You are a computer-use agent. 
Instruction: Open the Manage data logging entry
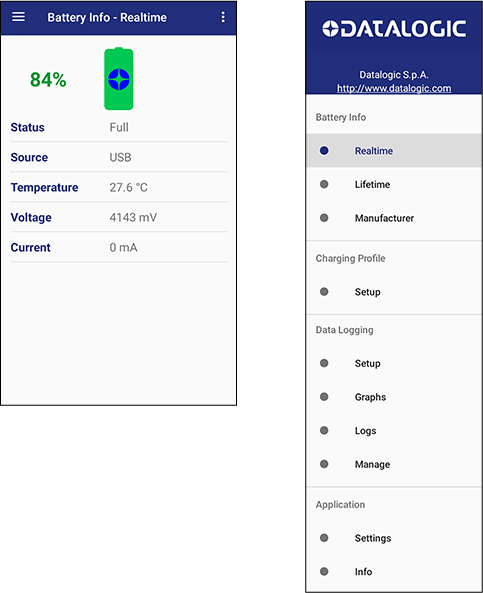(x=394, y=464)
